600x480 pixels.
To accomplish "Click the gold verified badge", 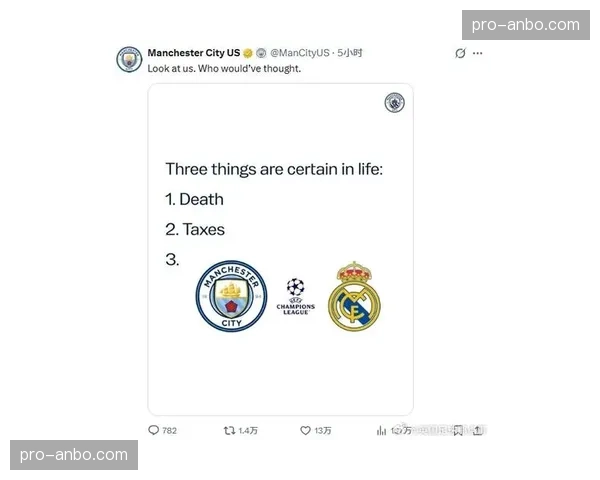I will (248, 53).
